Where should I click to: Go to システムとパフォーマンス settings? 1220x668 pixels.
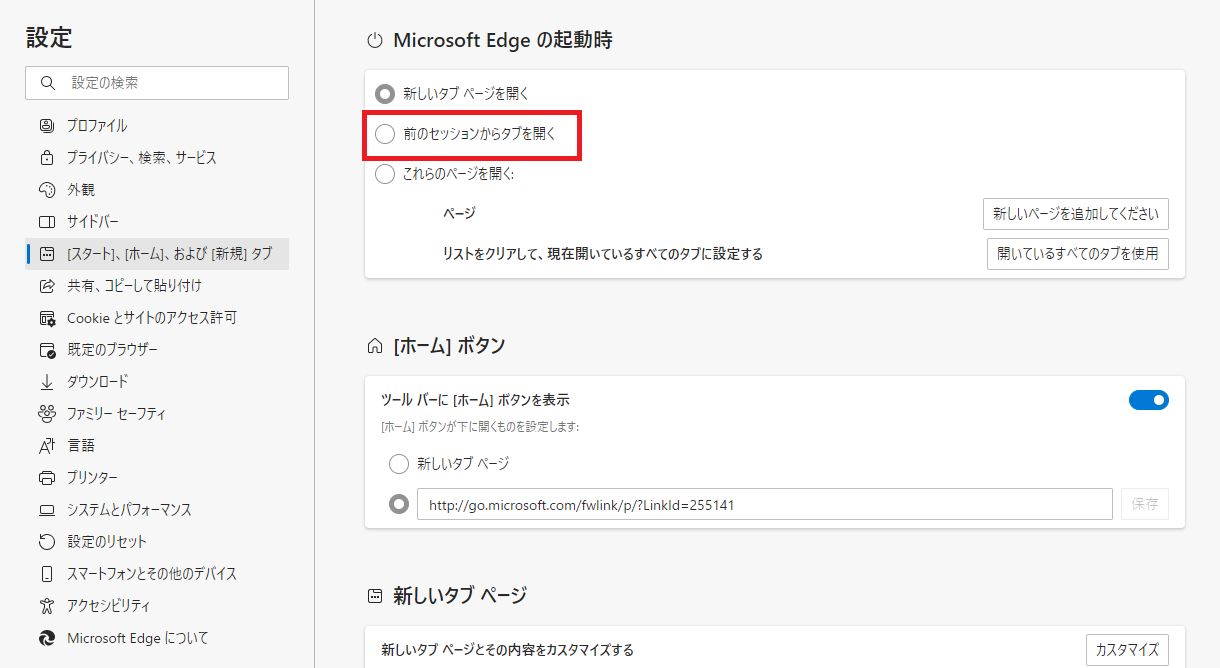click(157, 510)
